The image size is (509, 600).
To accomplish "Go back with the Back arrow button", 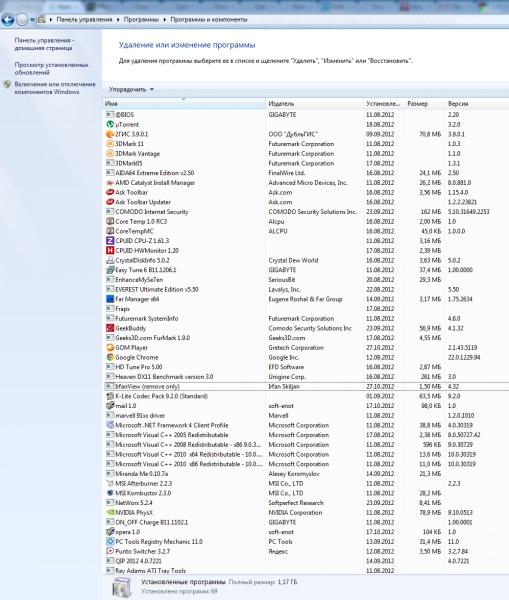I will 8,20.
